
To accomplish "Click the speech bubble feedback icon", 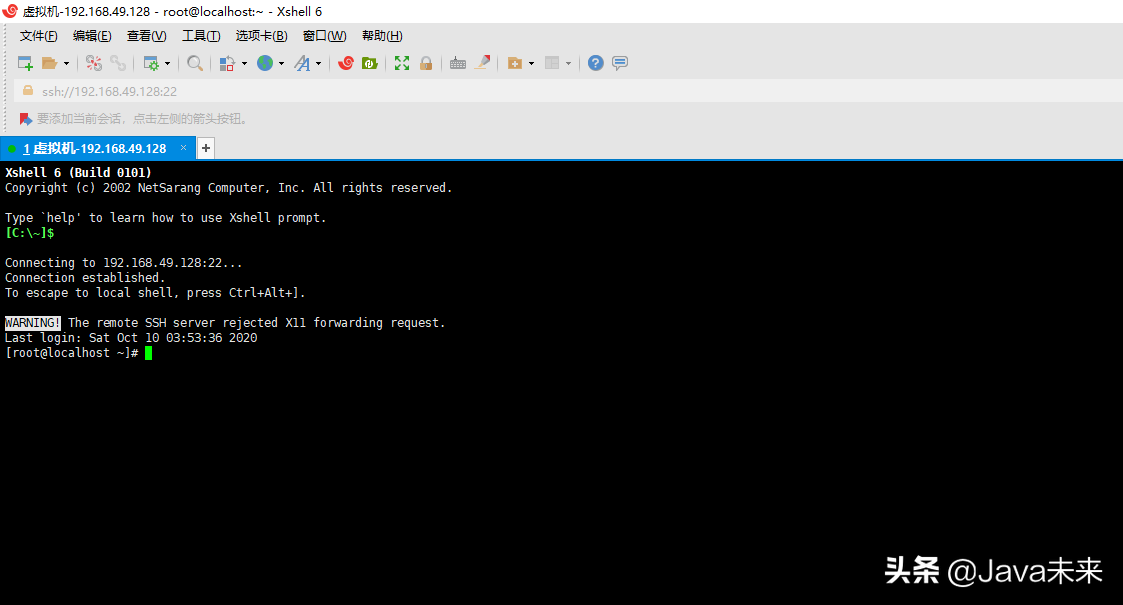I will [x=620, y=63].
